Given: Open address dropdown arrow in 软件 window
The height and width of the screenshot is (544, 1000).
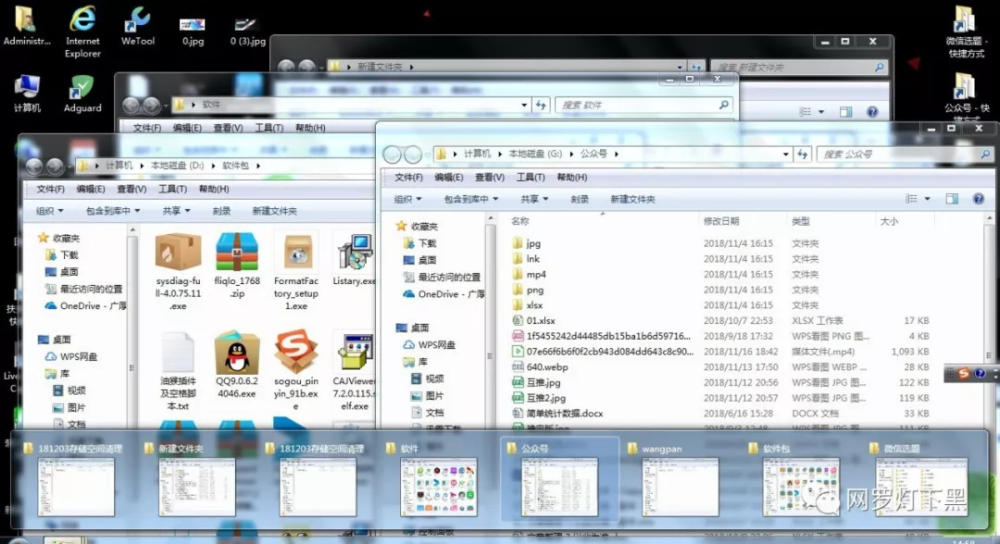Looking at the screenshot, I should tap(524, 105).
